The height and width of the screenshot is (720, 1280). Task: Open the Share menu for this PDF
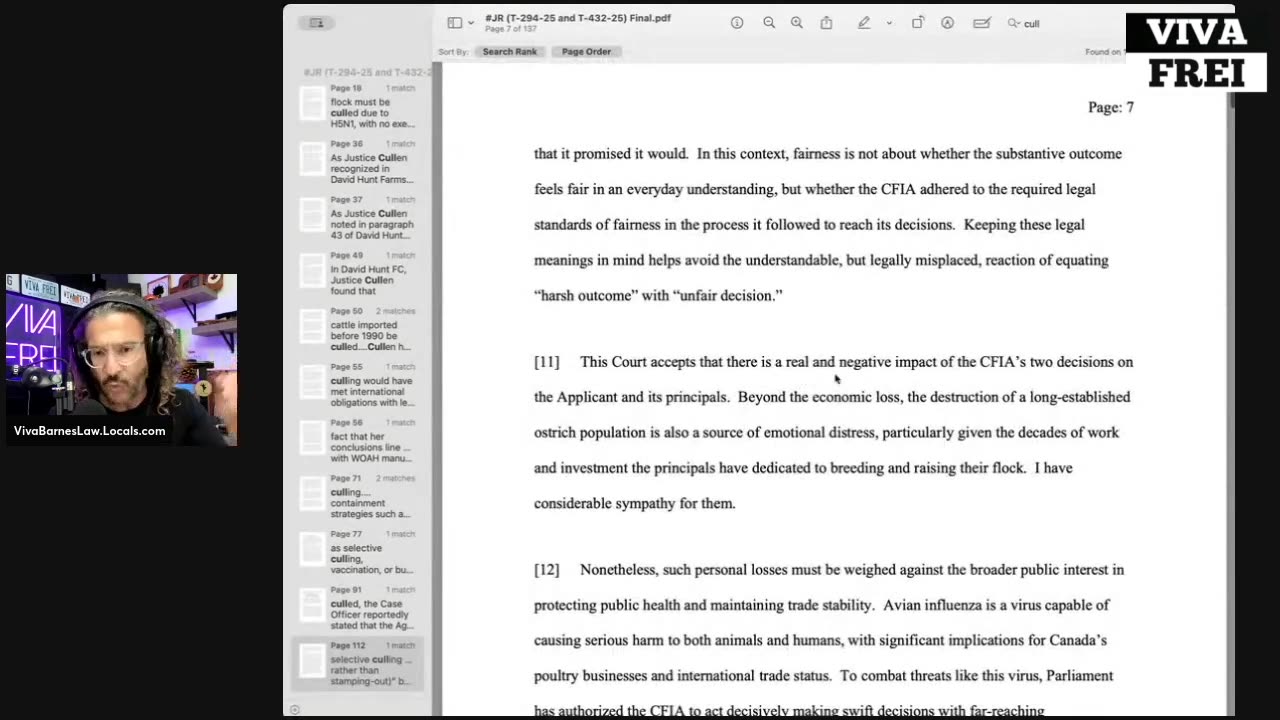pos(826,23)
